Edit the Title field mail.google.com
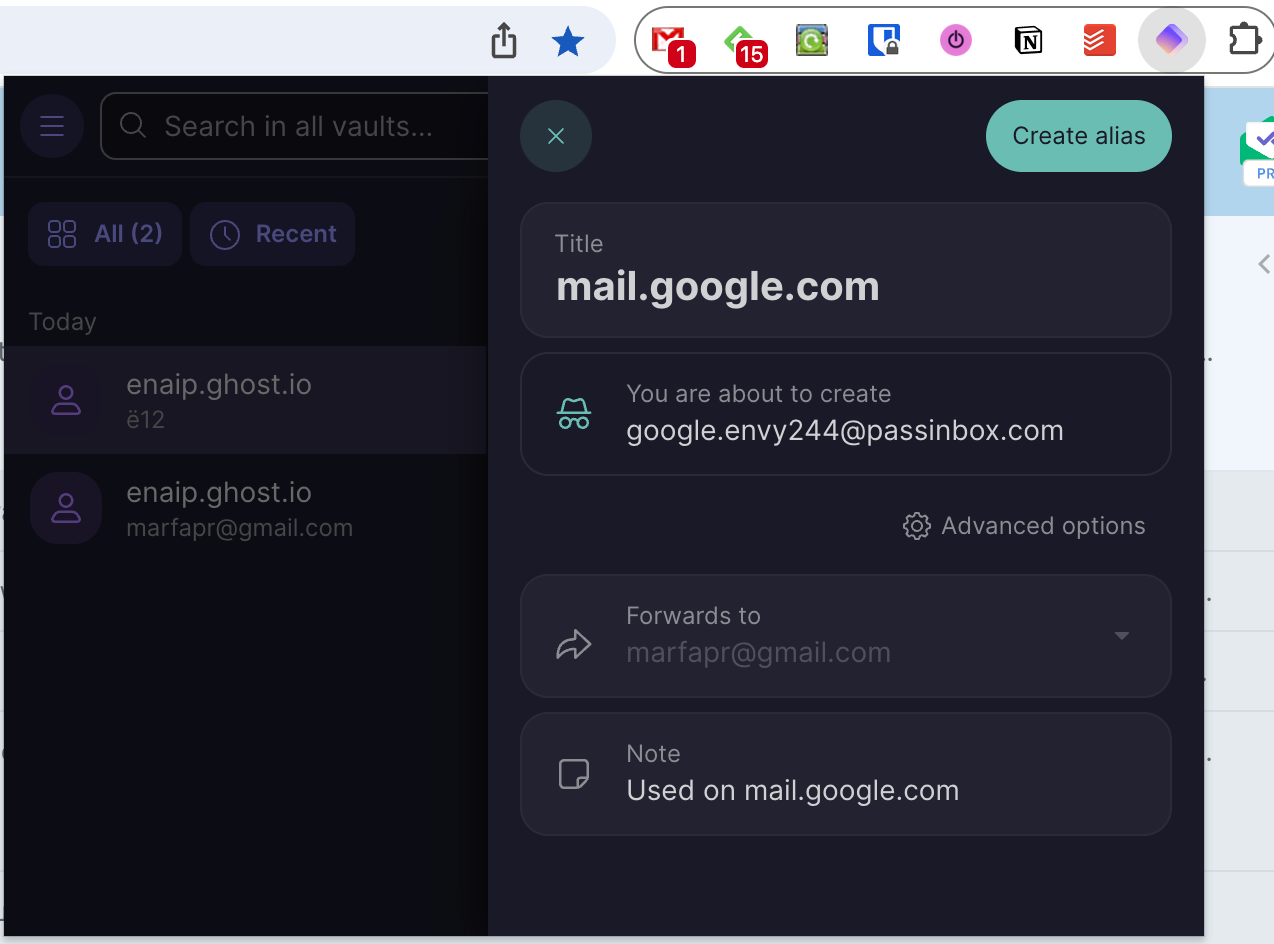 (846, 270)
